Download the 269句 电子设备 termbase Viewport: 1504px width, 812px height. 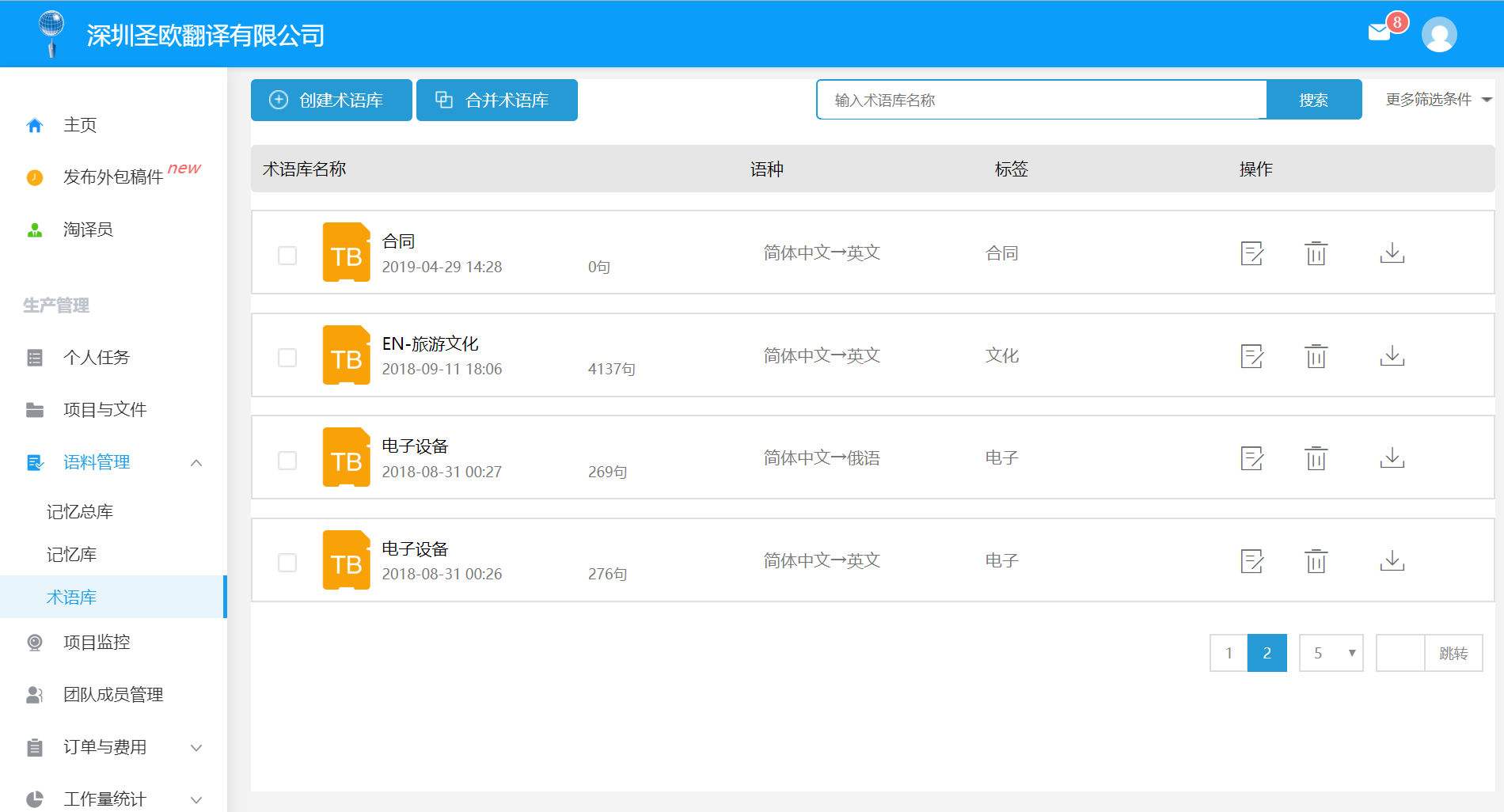(x=1392, y=458)
